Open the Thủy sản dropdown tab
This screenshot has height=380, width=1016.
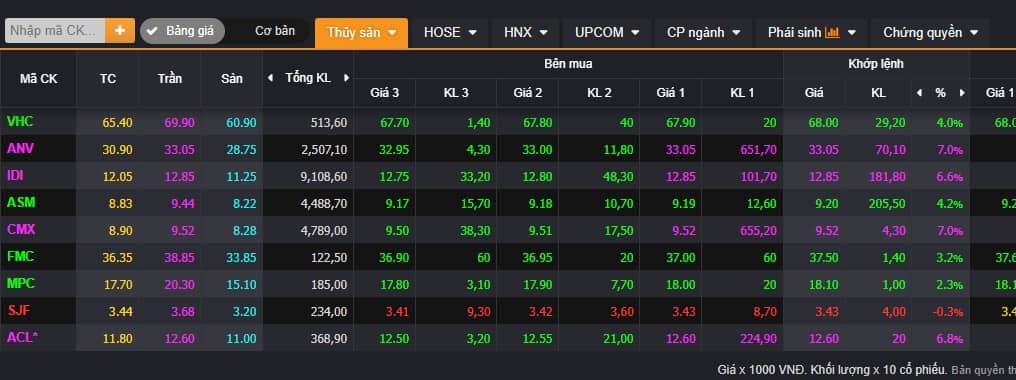tap(362, 32)
